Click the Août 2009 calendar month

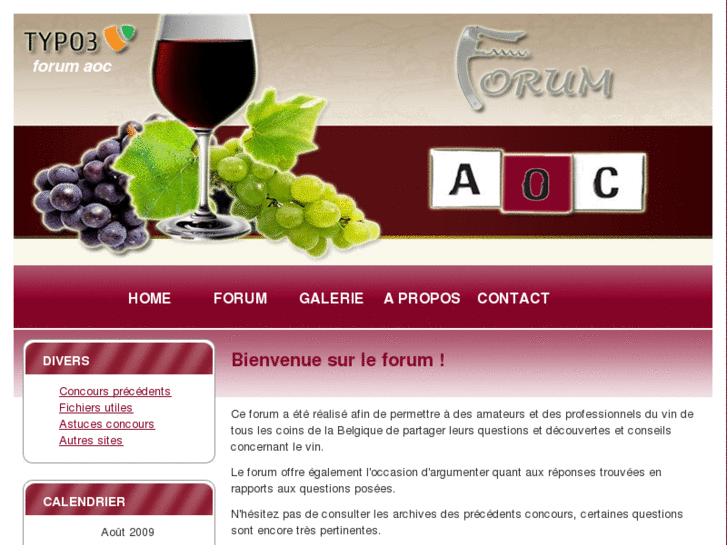point(128,532)
